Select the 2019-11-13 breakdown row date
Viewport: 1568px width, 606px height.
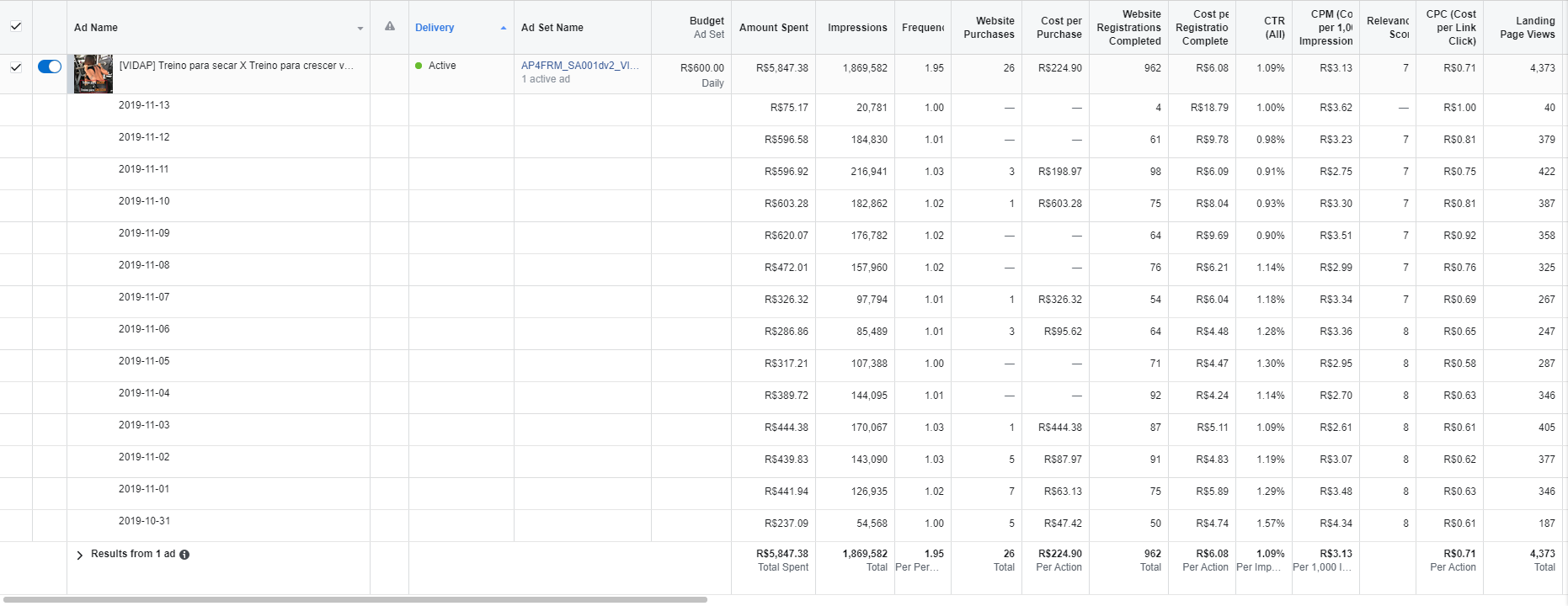click(144, 105)
